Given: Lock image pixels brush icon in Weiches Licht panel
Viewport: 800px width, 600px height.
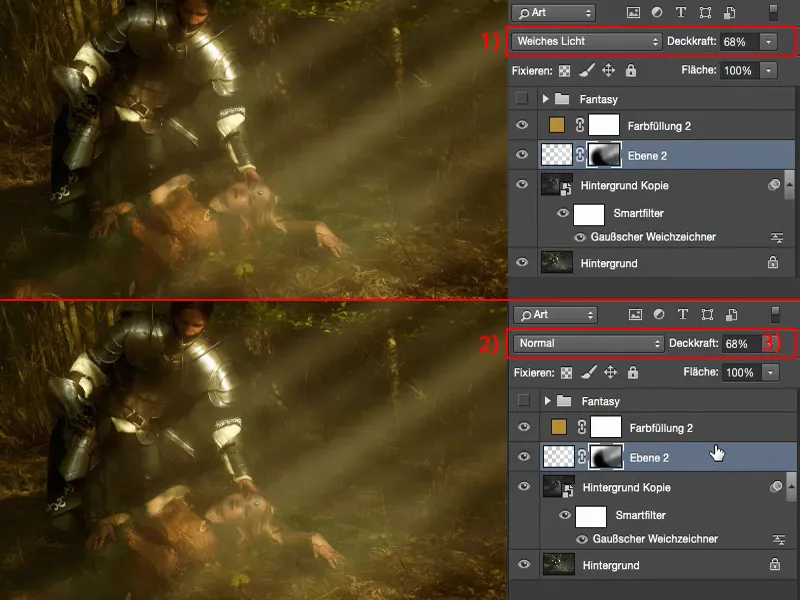Looking at the screenshot, I should (x=587, y=70).
